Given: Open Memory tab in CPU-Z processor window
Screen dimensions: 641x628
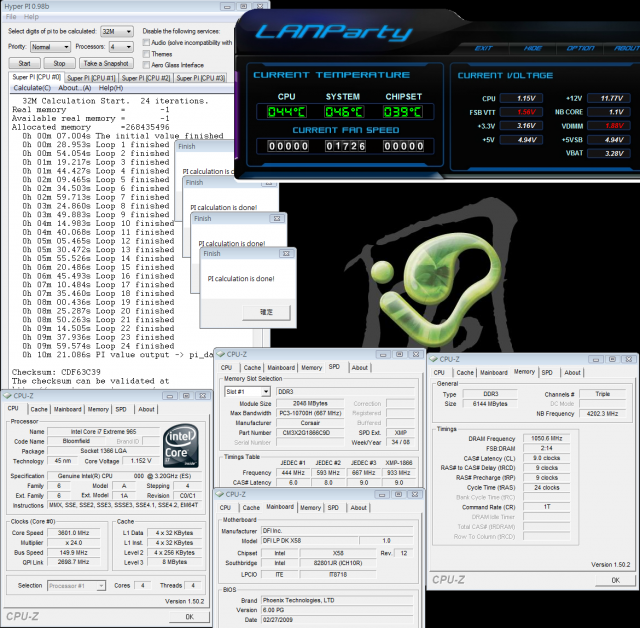Looking at the screenshot, I should (x=98, y=409).
